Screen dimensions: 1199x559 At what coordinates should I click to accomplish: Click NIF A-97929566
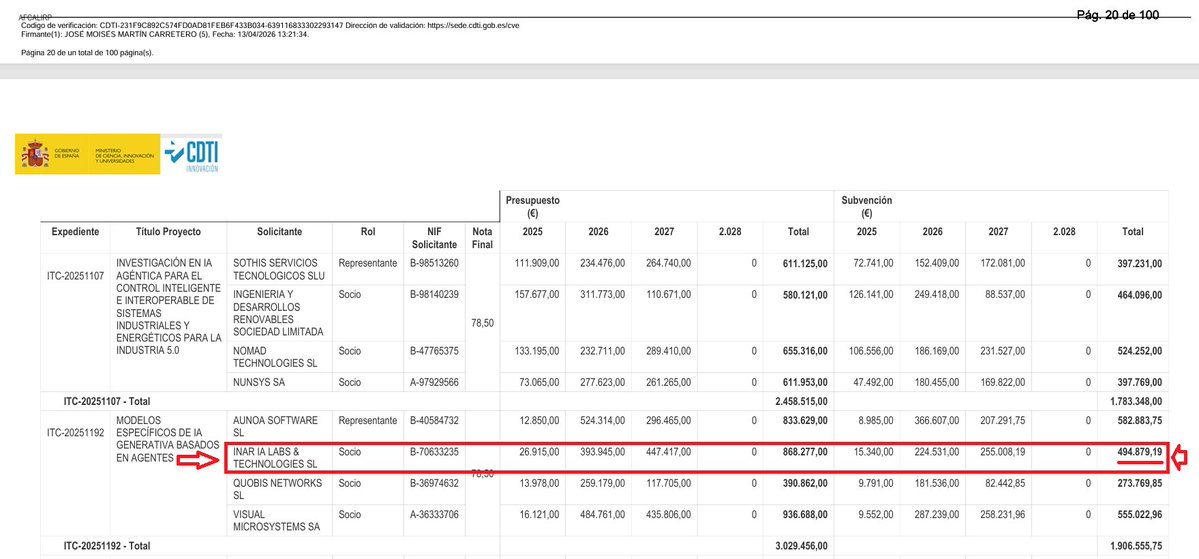434,382
